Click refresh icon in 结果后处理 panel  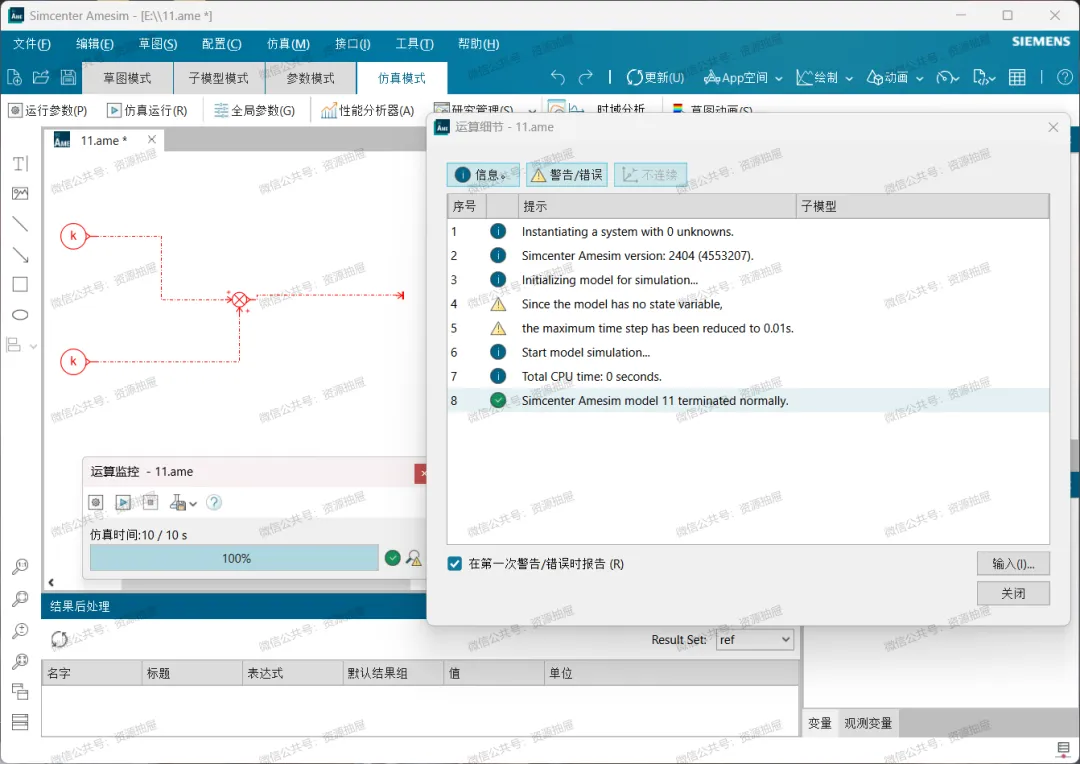point(59,639)
